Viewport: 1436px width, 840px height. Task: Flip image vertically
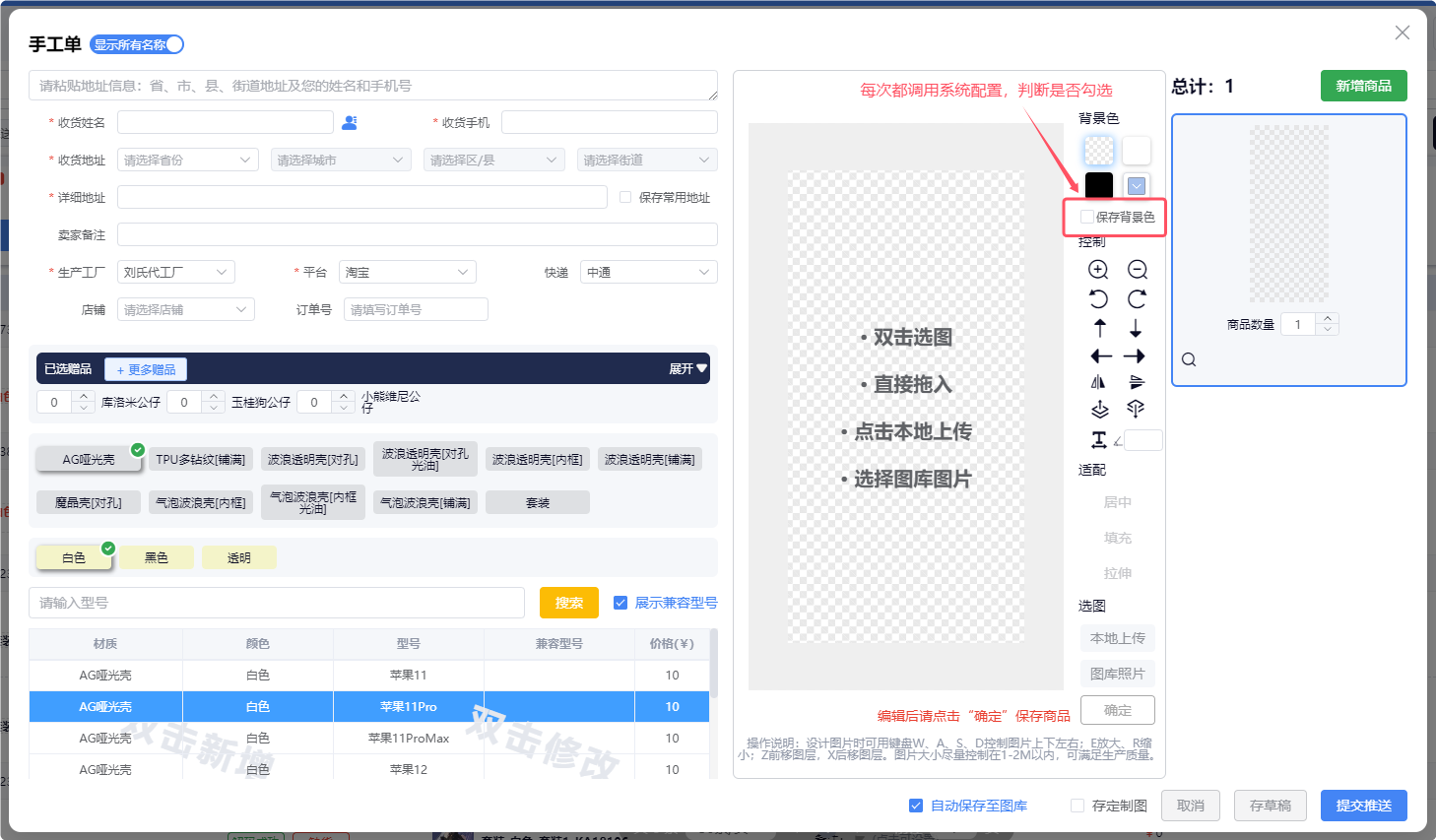pos(1137,382)
